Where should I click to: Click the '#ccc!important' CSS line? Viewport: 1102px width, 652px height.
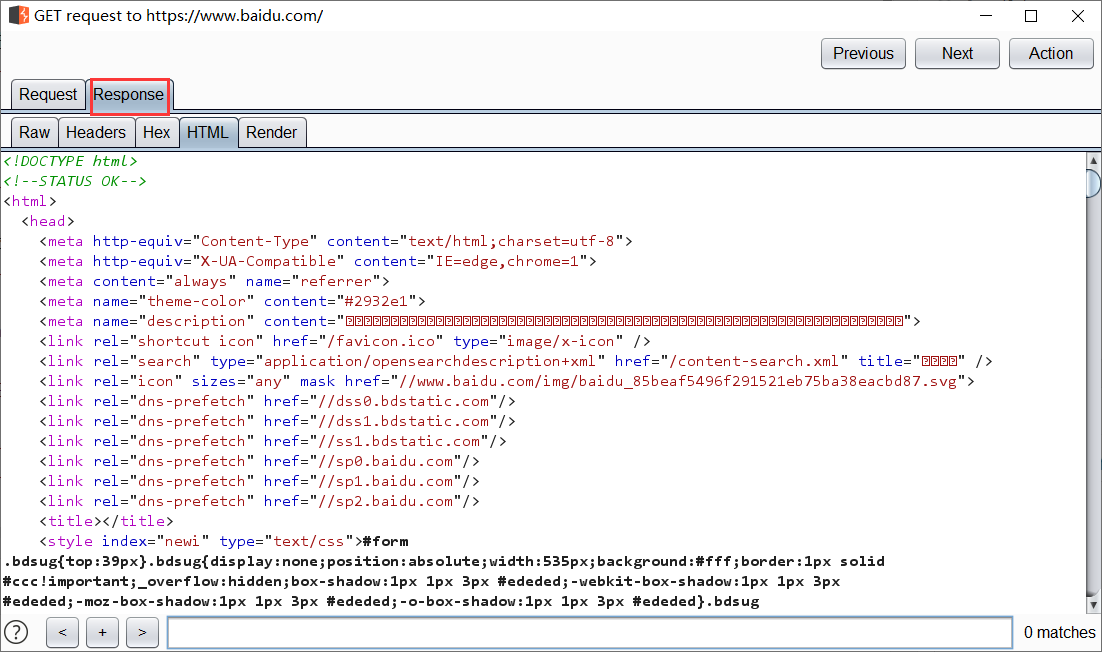(x=422, y=582)
